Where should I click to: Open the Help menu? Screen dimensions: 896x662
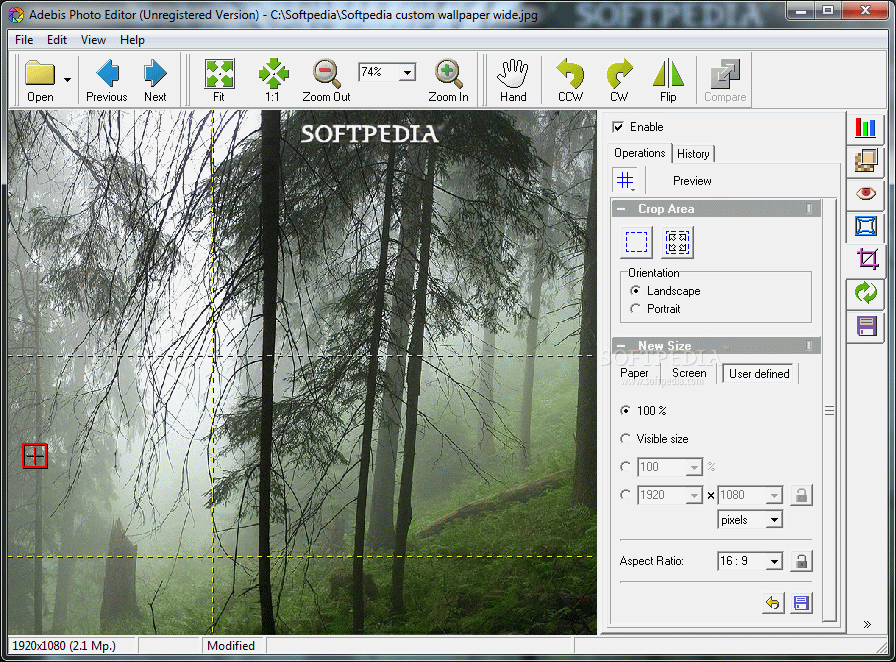pyautogui.click(x=132, y=40)
